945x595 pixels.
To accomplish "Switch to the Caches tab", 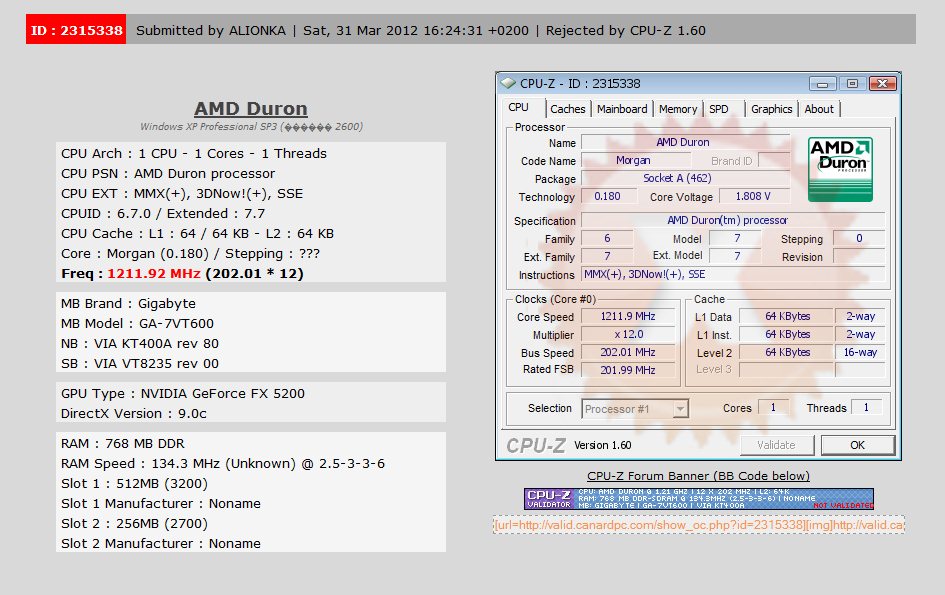I will 567,109.
